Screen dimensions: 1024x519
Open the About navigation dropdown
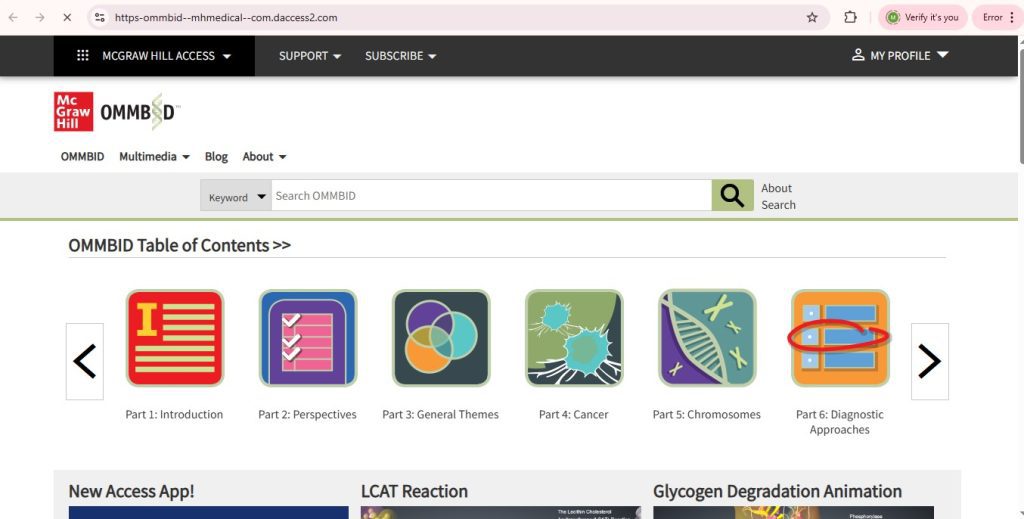pyautogui.click(x=264, y=157)
